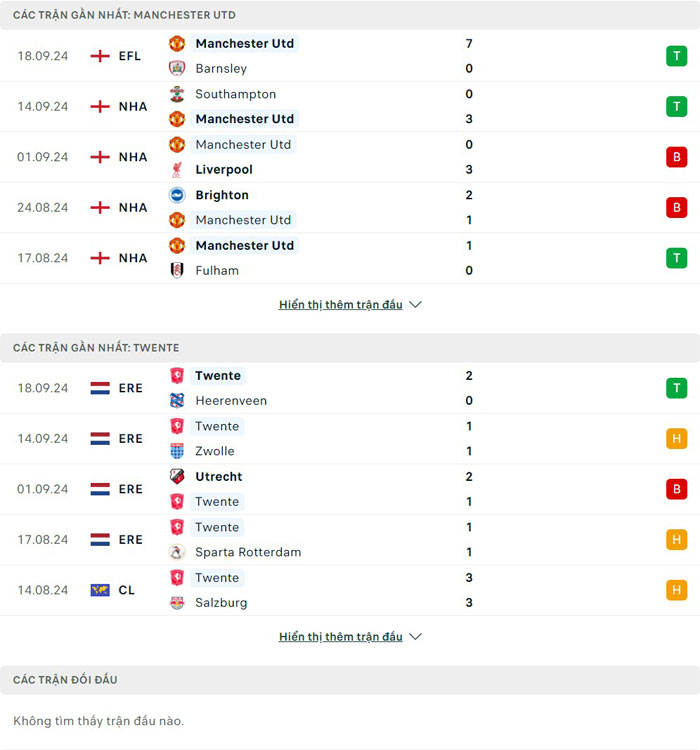Click the Heerenveen club crest icon
The height and width of the screenshot is (750, 700).
[177, 400]
